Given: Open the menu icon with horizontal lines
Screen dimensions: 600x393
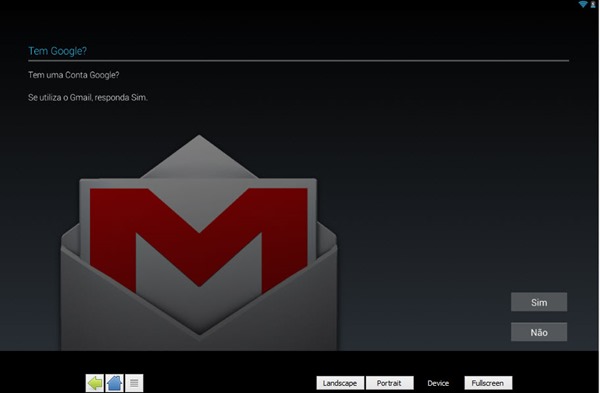Looking at the screenshot, I should (134, 383).
